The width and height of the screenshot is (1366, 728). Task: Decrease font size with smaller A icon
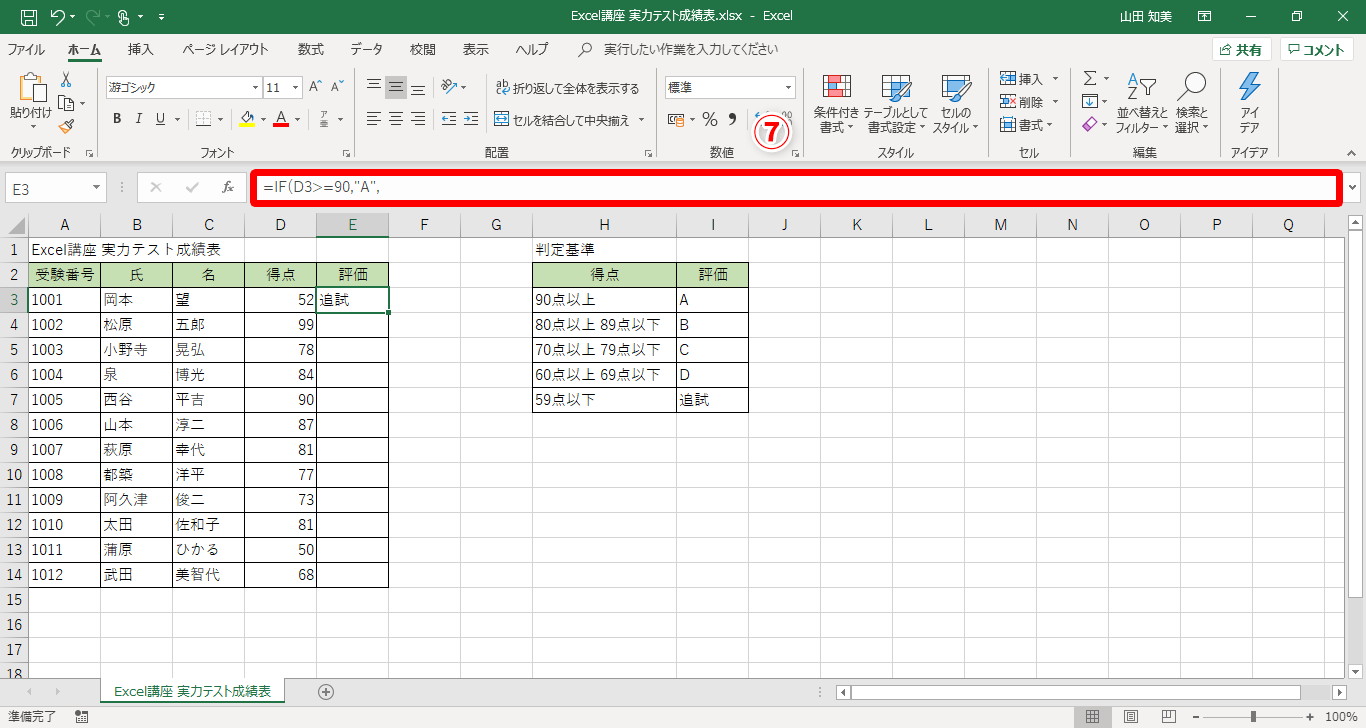[338, 87]
